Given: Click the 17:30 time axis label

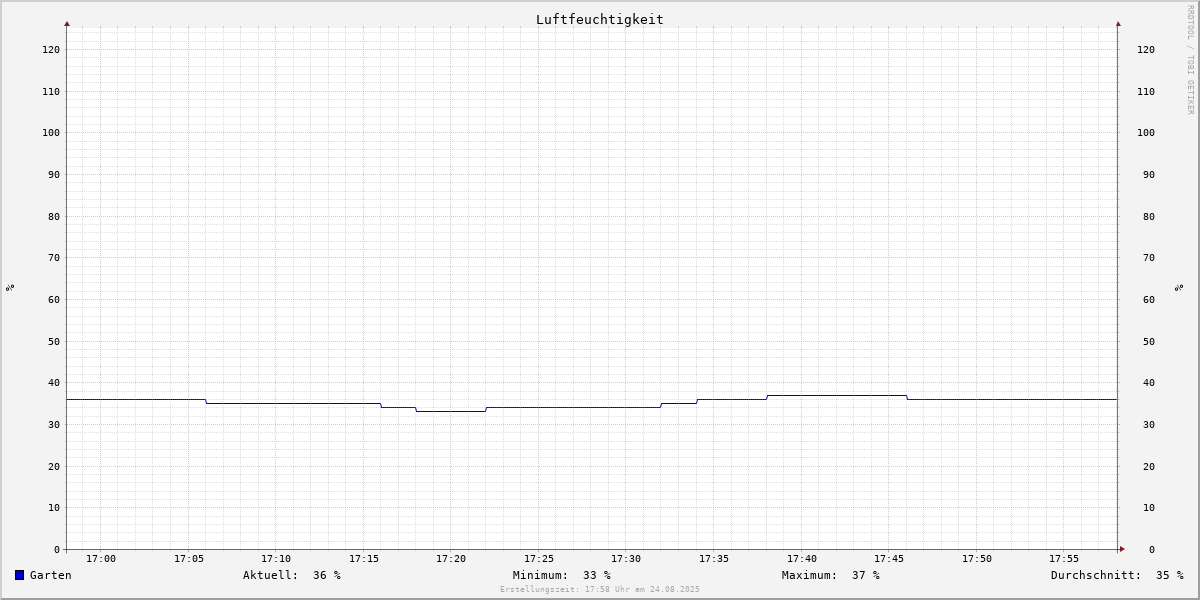Looking at the screenshot, I should point(626,559).
